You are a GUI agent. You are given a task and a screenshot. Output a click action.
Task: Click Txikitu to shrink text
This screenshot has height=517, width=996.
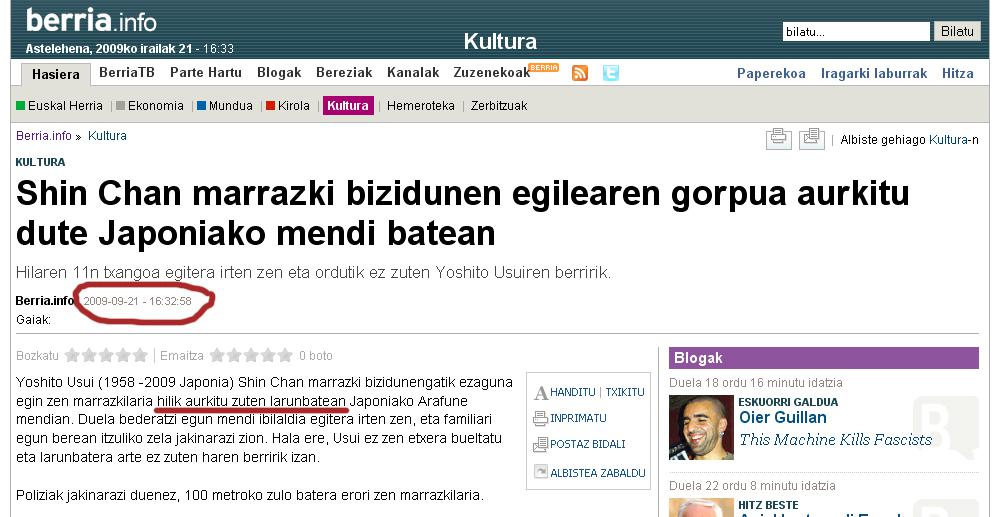coord(625,393)
